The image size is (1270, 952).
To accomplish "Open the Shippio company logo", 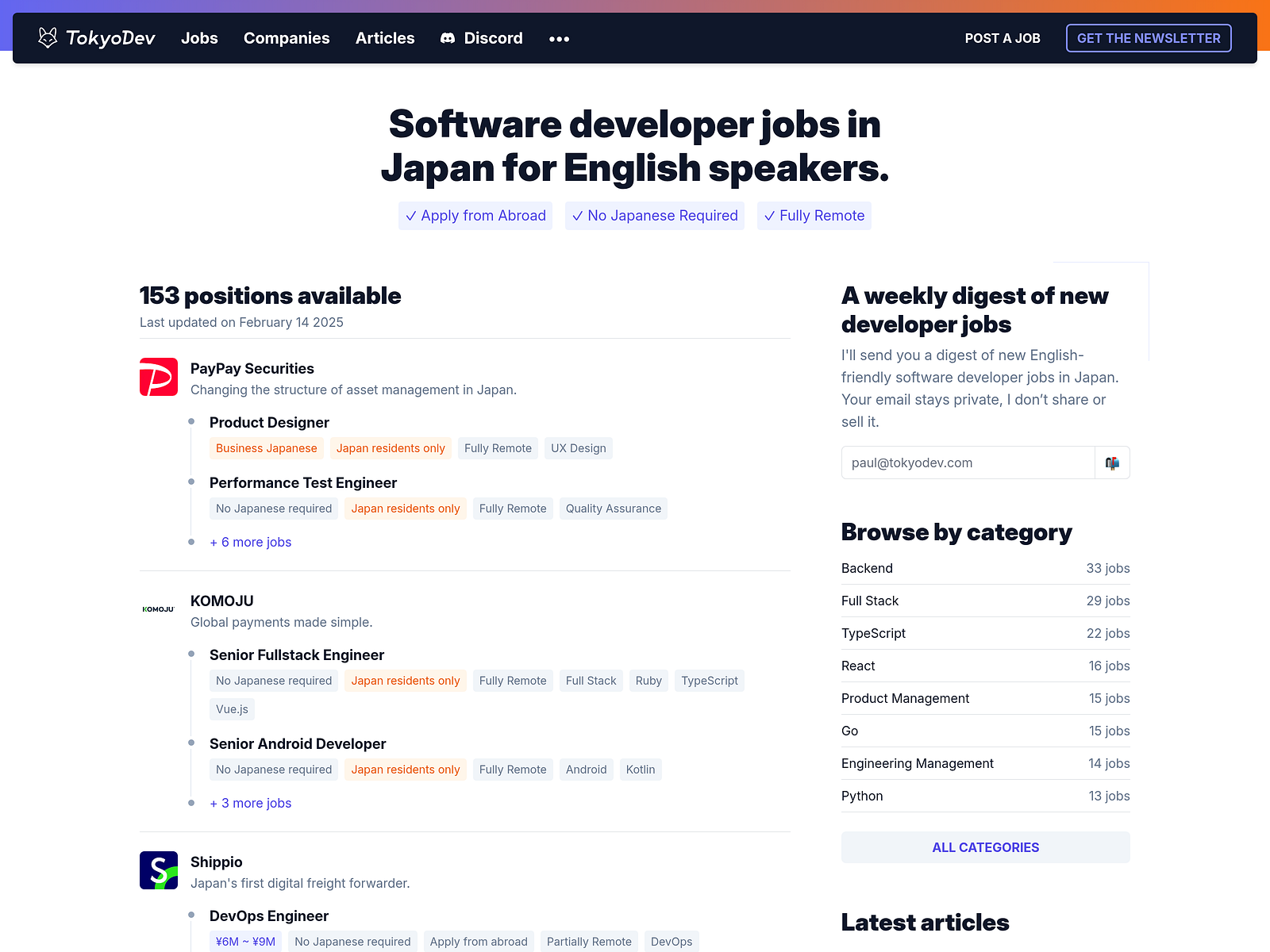I will tap(158, 869).
